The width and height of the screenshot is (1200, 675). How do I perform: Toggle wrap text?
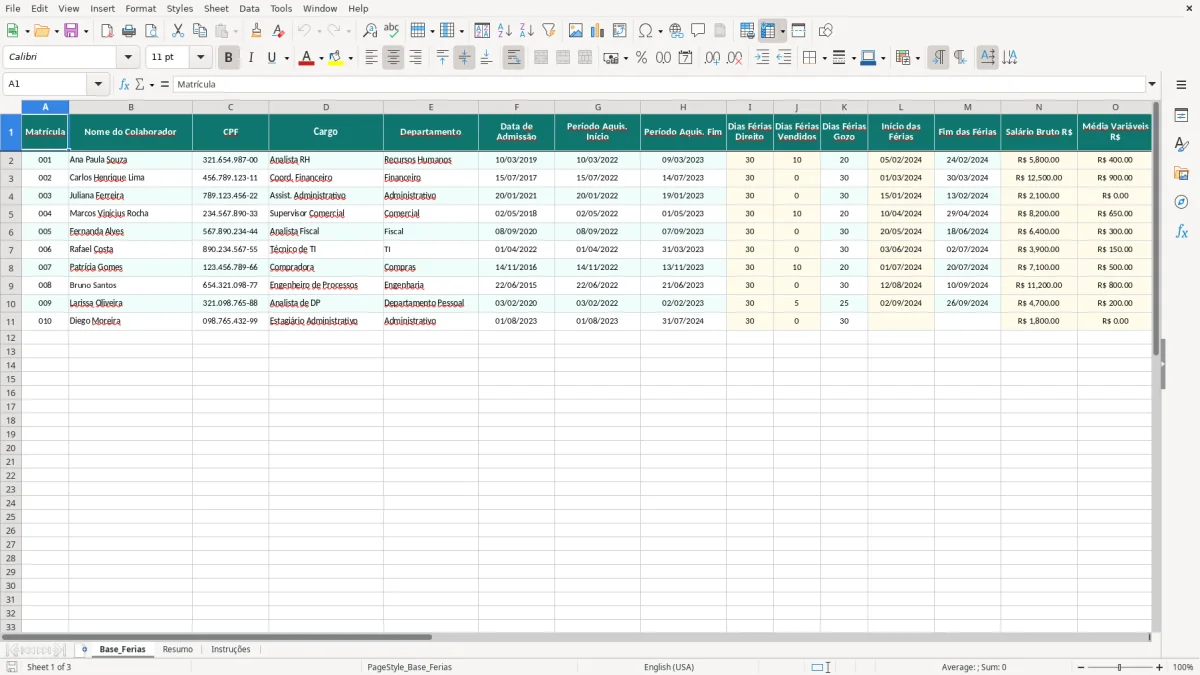(513, 58)
